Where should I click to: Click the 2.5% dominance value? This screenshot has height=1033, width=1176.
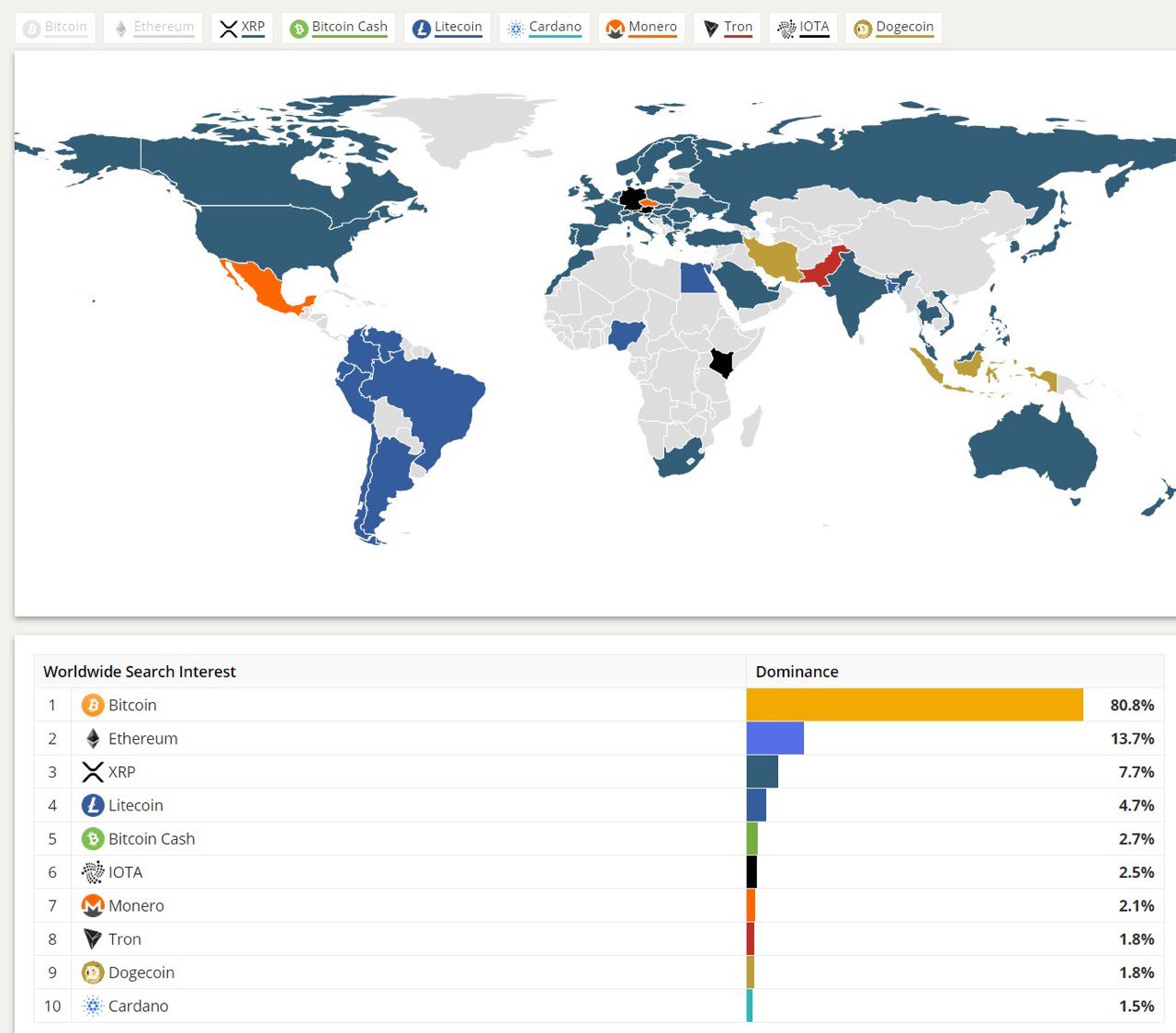coord(1136,872)
